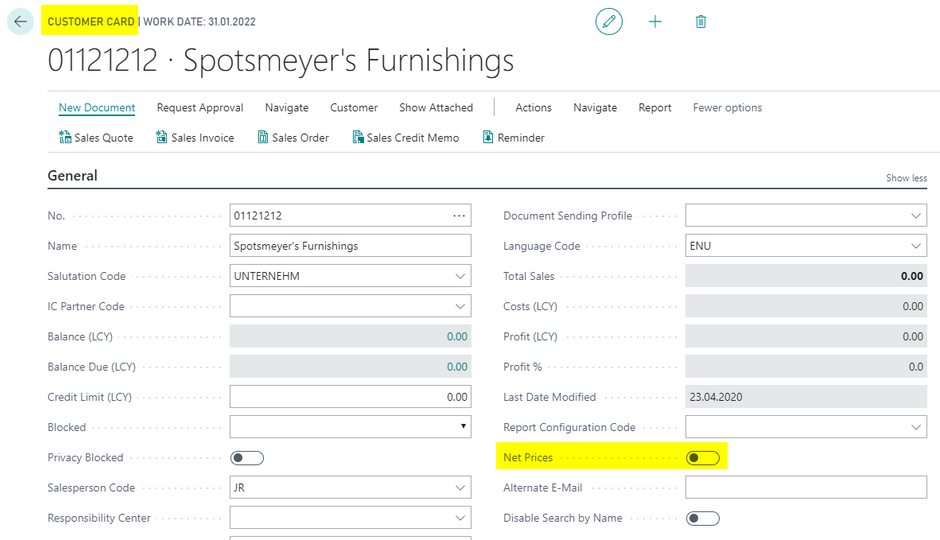Click Fewer options in the action bar
940x540 pixels.
click(x=727, y=108)
